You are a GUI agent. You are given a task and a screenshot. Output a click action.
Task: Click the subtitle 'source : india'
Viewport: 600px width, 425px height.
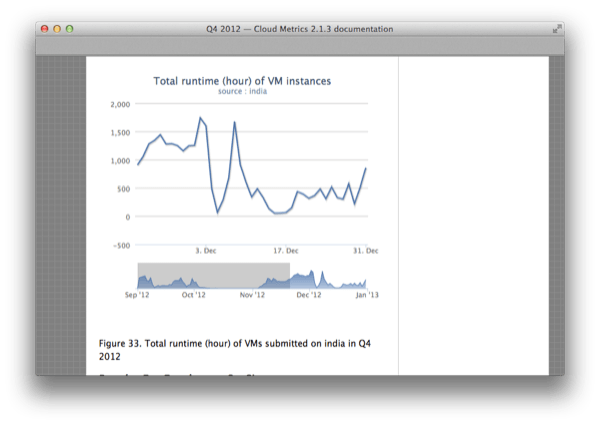click(243, 91)
